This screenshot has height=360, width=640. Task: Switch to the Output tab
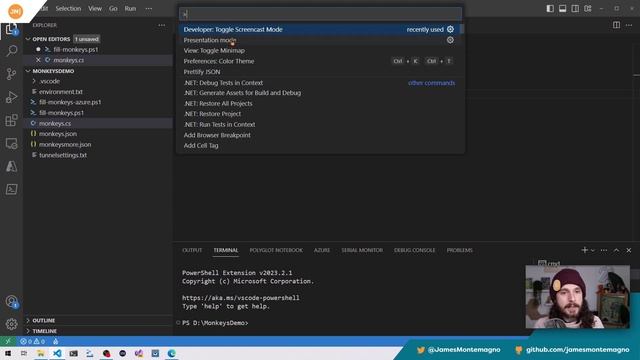(x=192, y=250)
